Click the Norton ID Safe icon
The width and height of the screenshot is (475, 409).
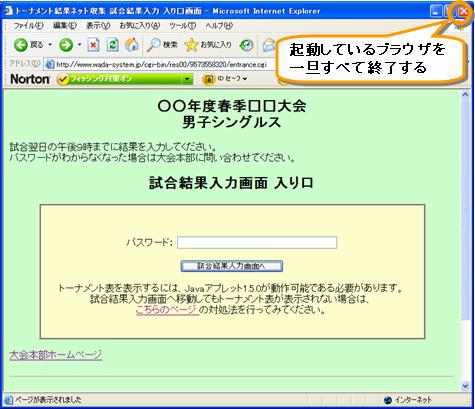click(x=208, y=79)
